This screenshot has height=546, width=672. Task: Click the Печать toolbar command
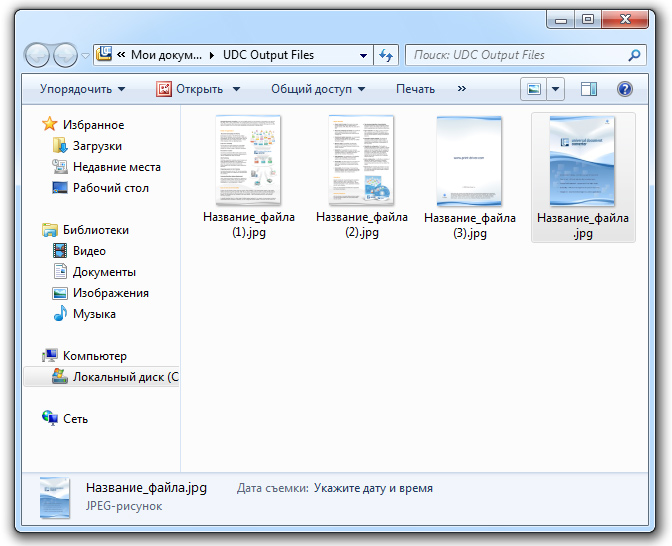pos(415,89)
